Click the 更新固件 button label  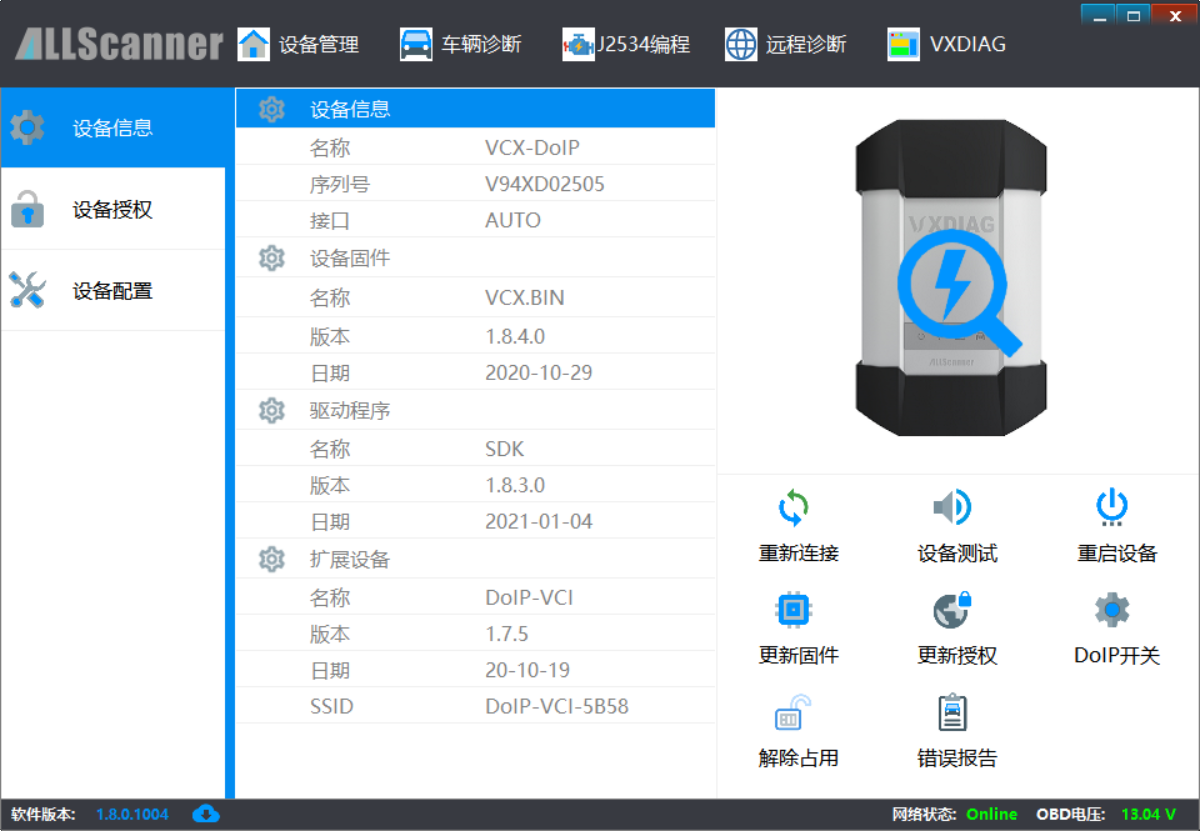[798, 655]
